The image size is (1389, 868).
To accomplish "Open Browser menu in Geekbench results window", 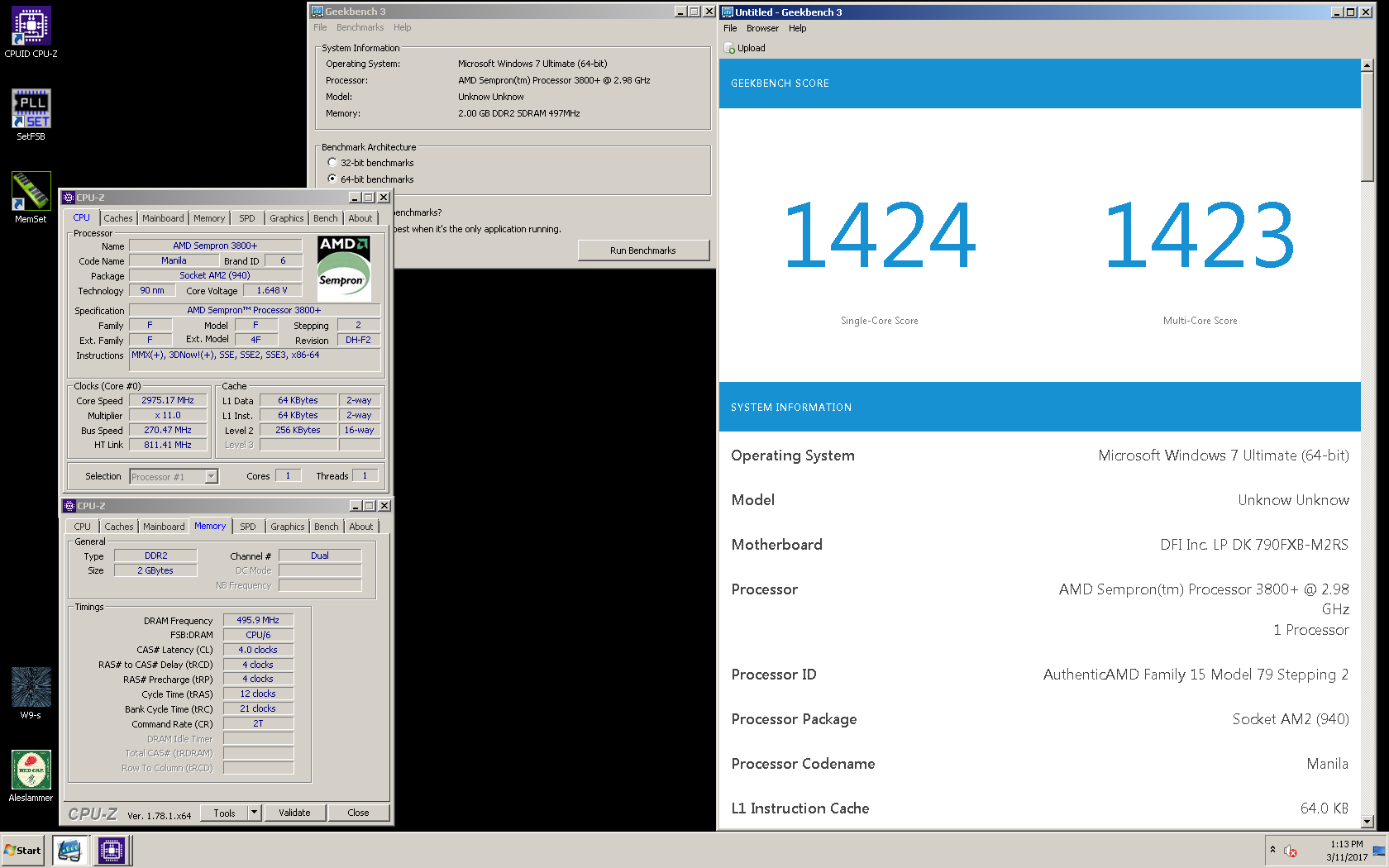I will click(762, 28).
